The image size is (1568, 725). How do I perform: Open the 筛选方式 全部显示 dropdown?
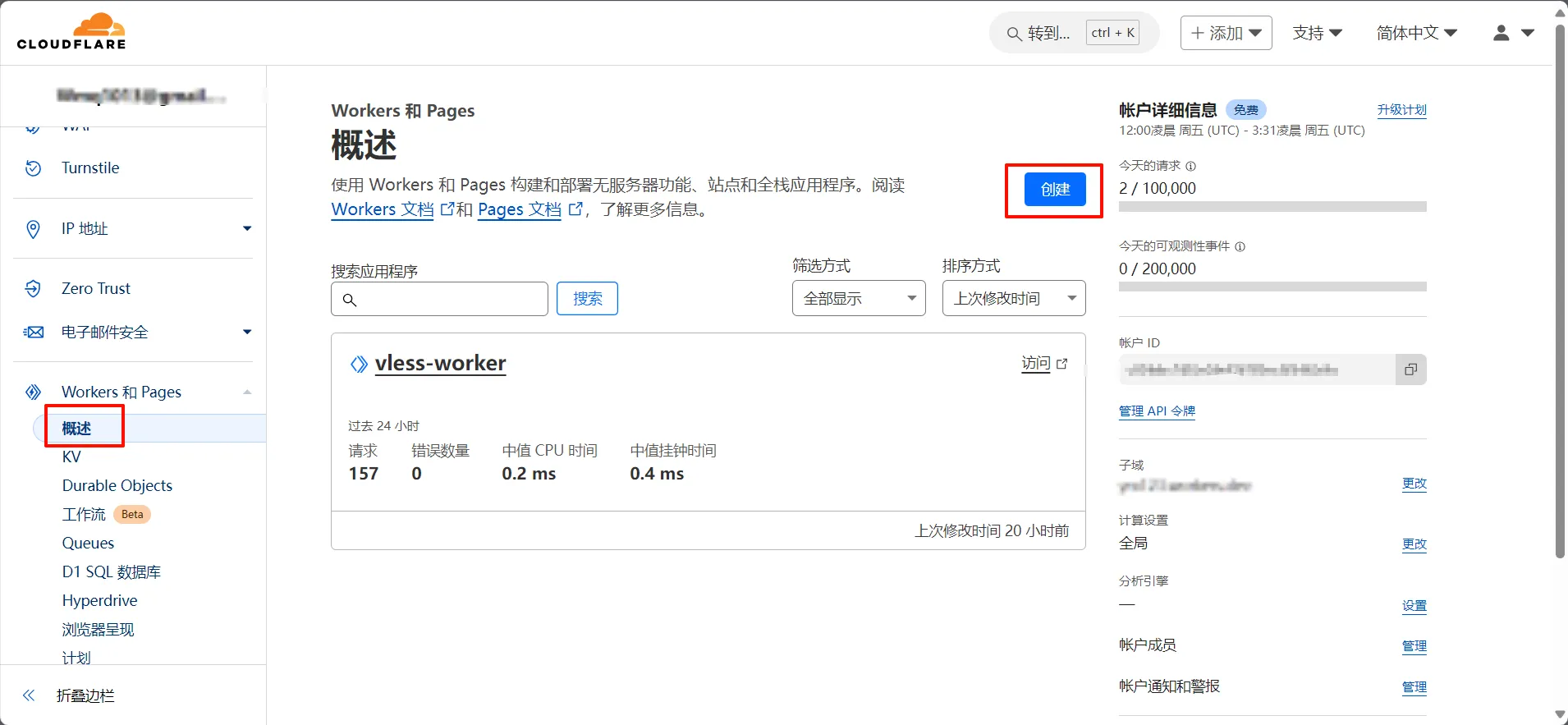[x=858, y=298]
